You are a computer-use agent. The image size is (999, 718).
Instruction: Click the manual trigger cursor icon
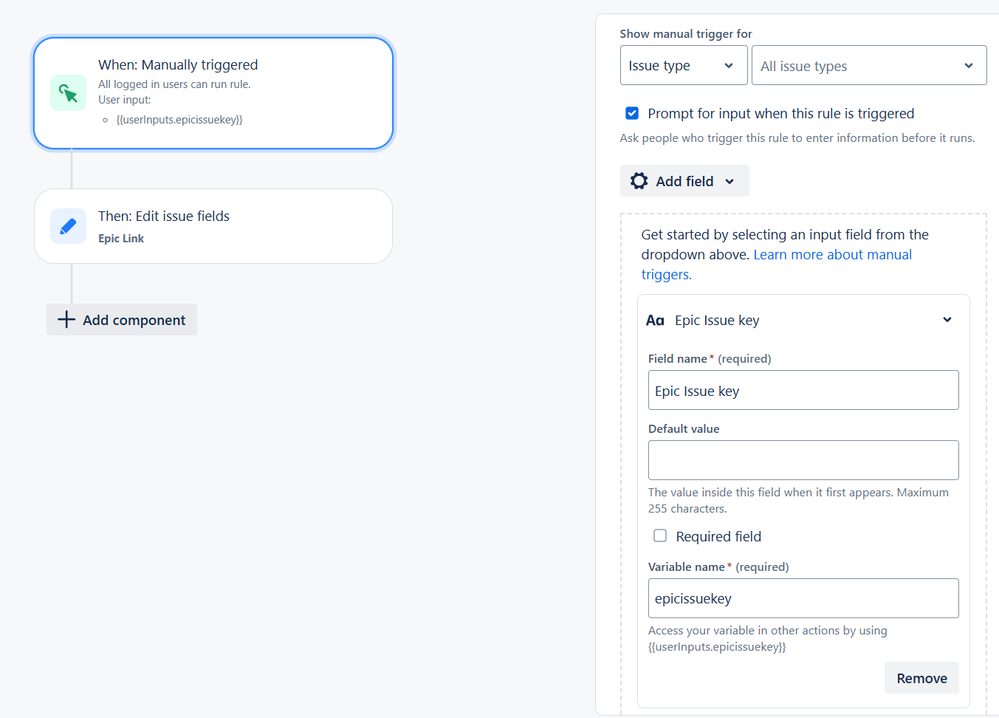pyautogui.click(x=68, y=93)
